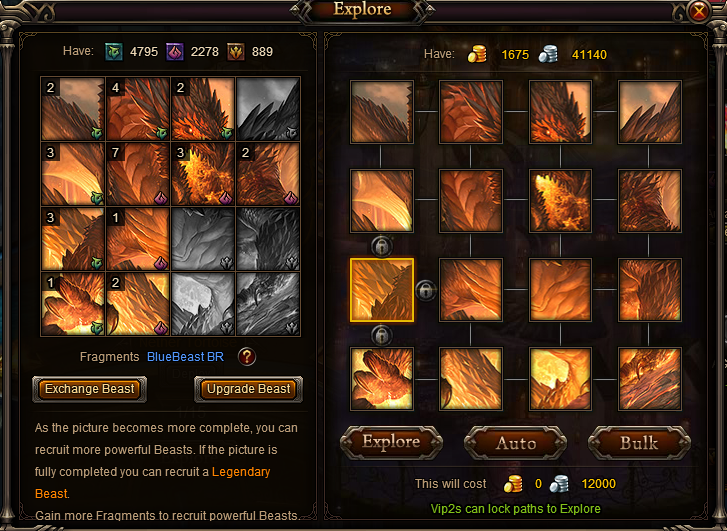727x531 pixels.
Task: Open Upgrade Beast
Action: pos(249,389)
